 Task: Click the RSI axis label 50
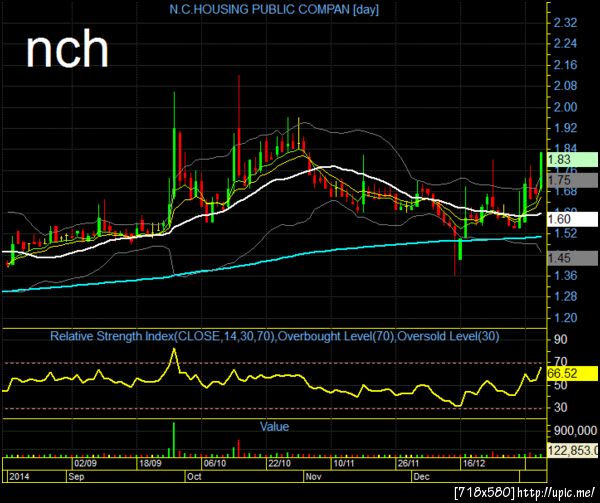pos(561,385)
